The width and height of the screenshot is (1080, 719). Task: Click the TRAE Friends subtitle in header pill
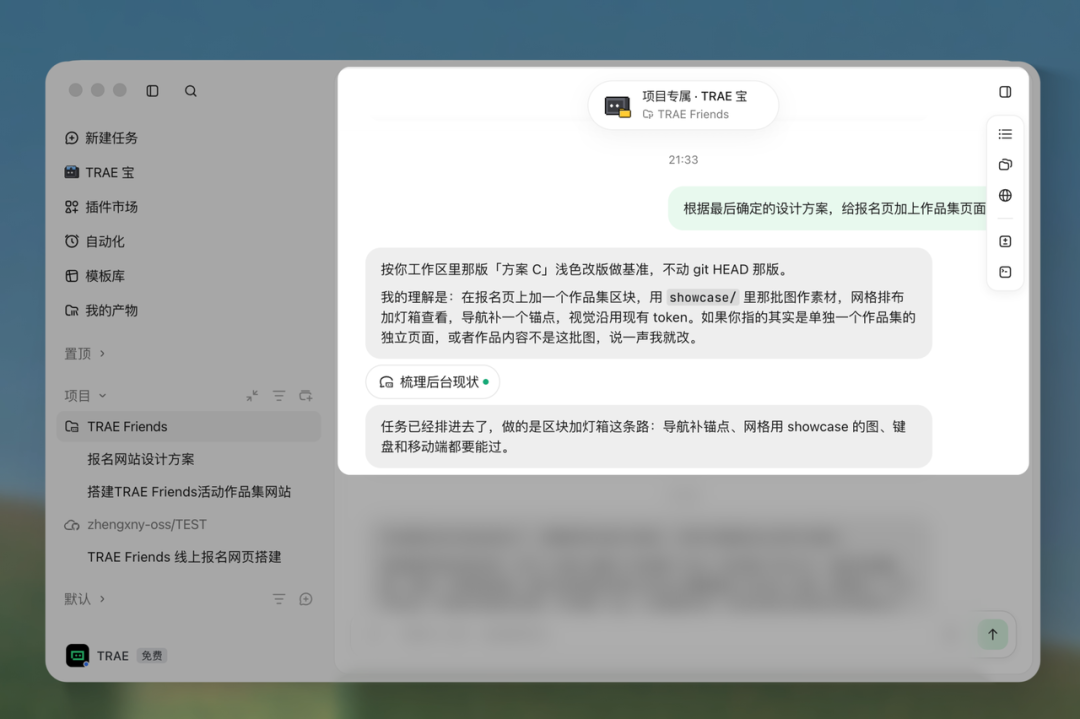coord(693,114)
